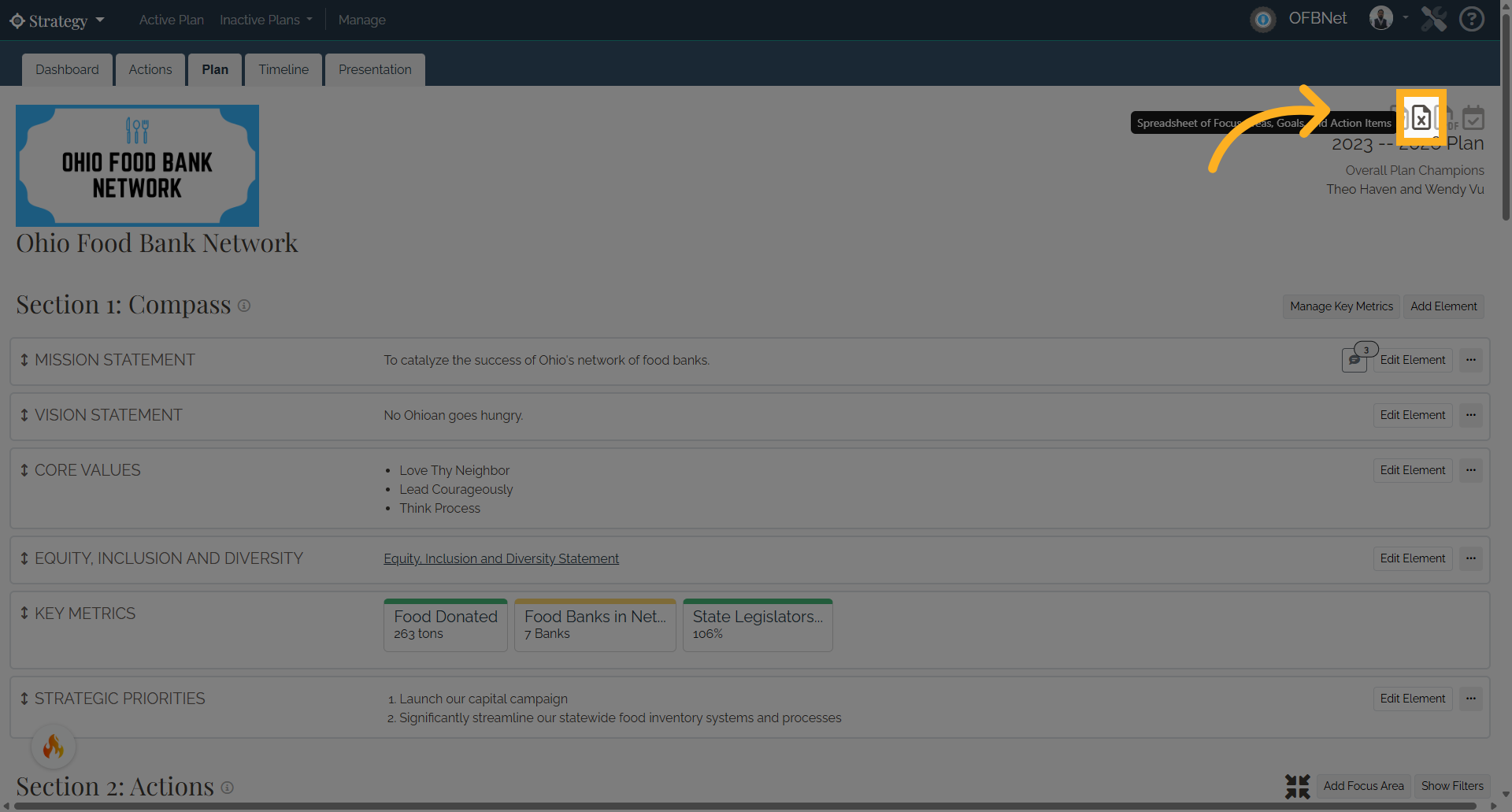Collapse all focus areas icon
The image size is (1512, 812).
pyautogui.click(x=1298, y=786)
